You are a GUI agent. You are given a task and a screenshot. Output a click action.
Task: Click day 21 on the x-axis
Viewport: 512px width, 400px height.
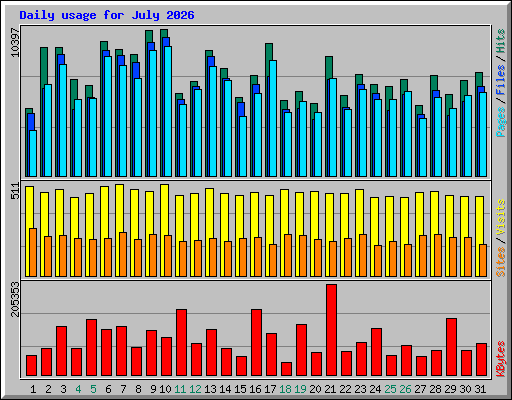tap(330, 389)
